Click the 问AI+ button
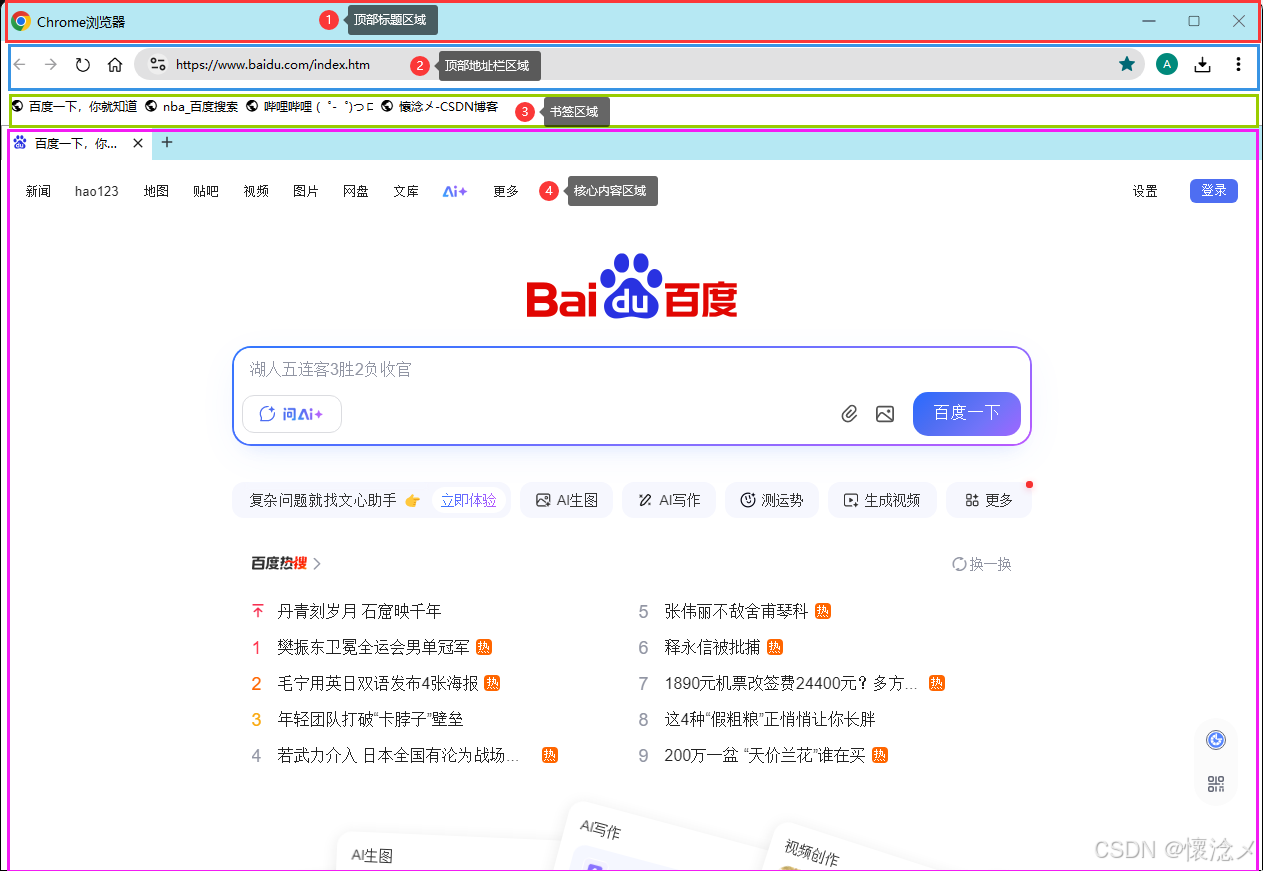1263x871 pixels. [292, 414]
